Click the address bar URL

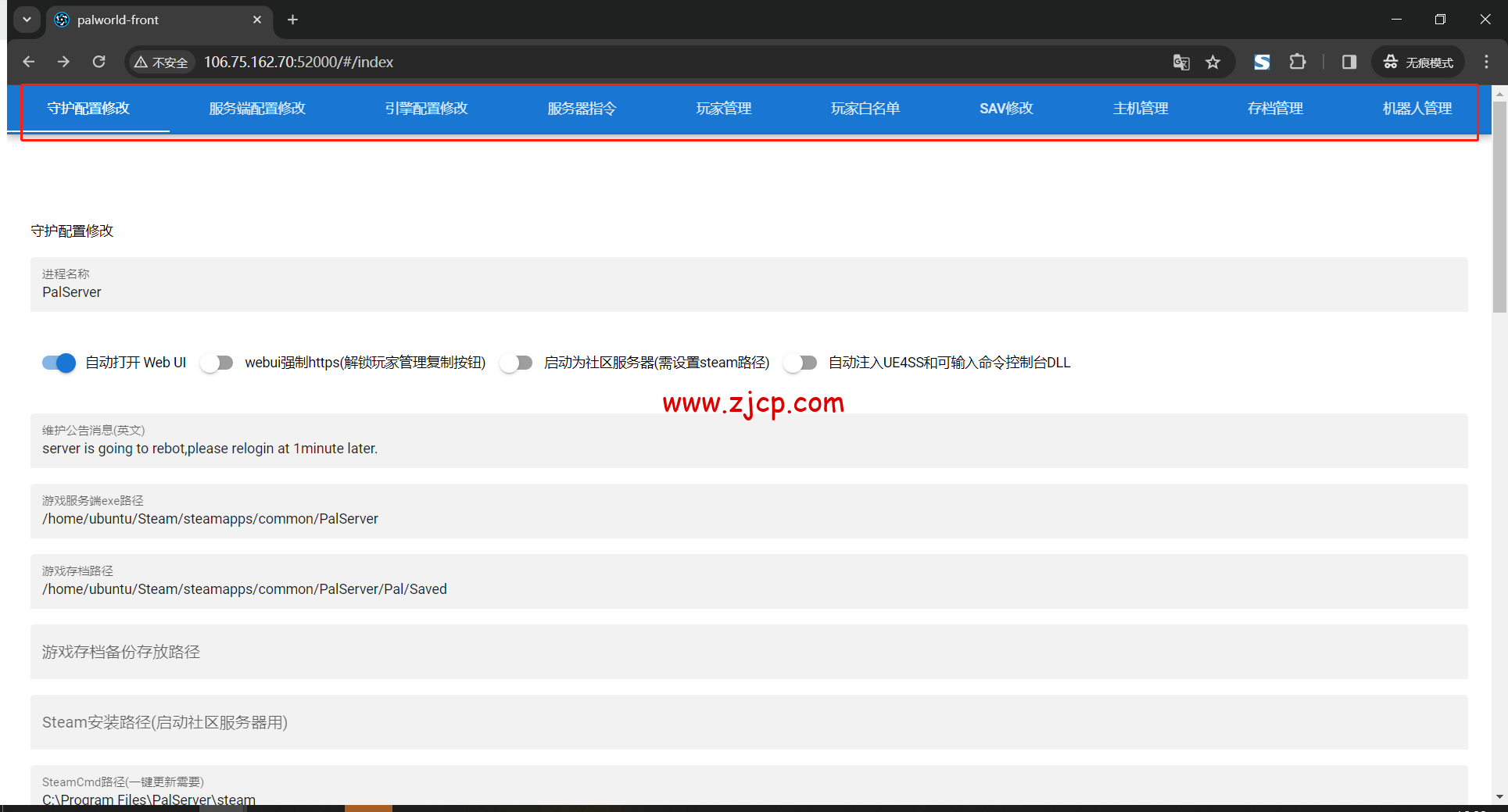[x=299, y=62]
